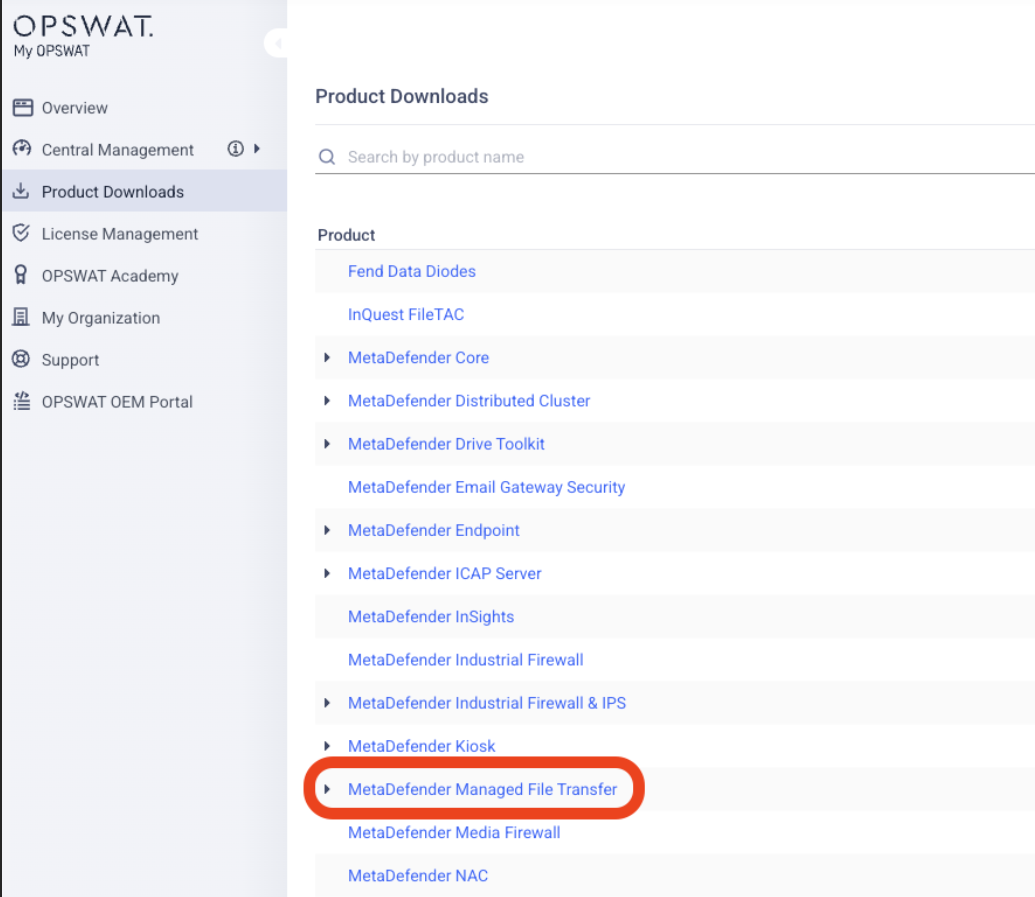Click the Central Management gauge icon
The height and width of the screenshot is (897, 1035).
click(22, 149)
